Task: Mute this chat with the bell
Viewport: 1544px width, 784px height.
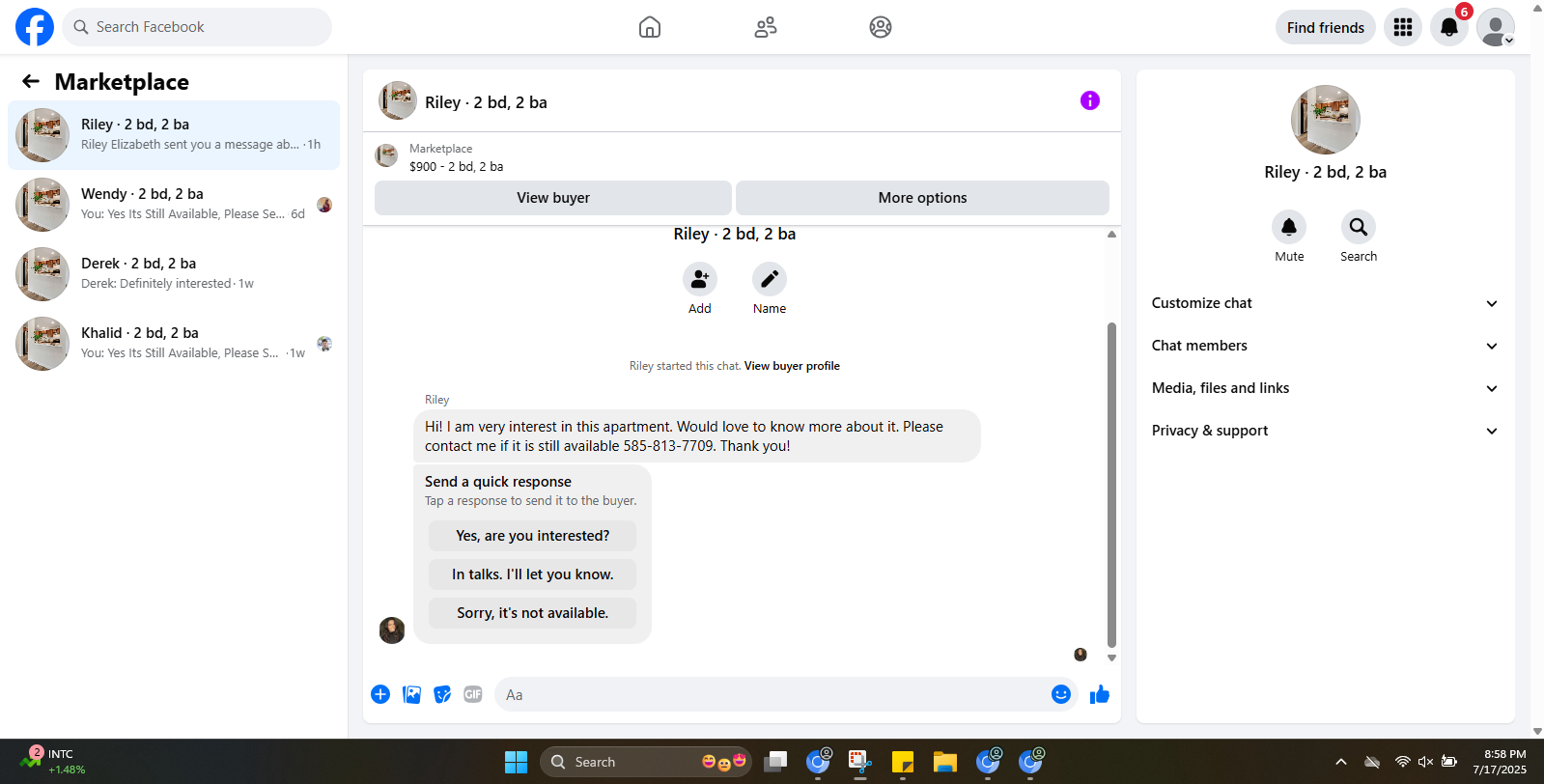Action: (1289, 227)
